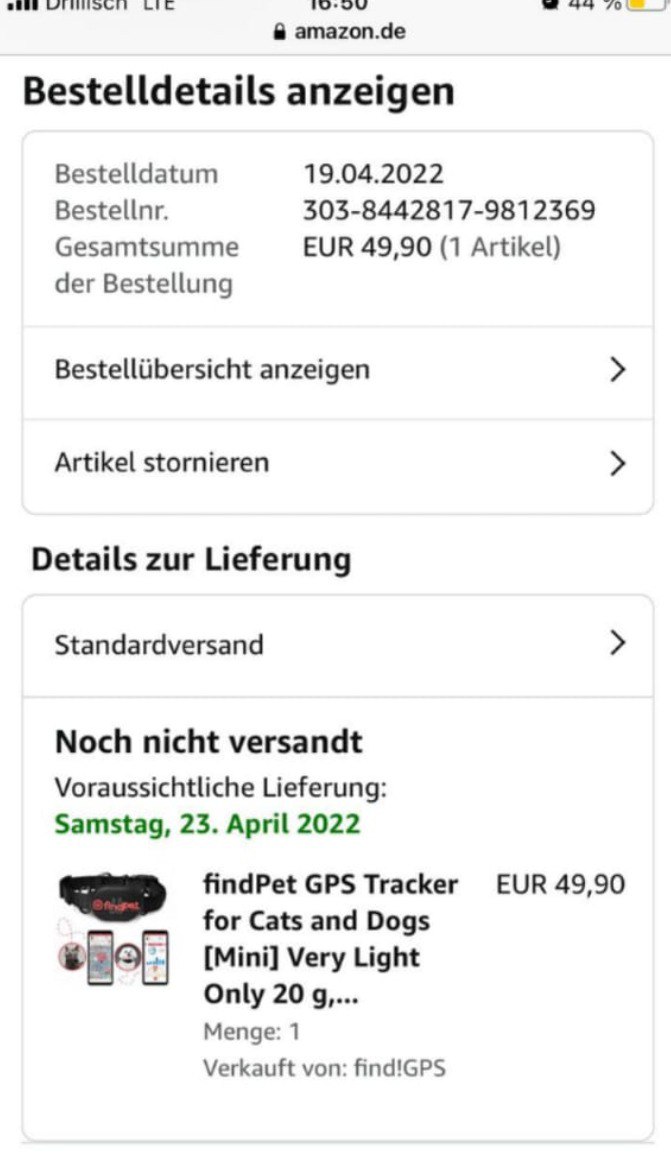Tap order number 303-8442817-9812369

point(449,210)
